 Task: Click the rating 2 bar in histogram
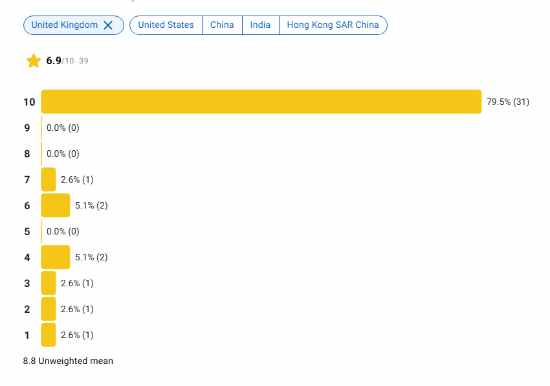[48, 309]
